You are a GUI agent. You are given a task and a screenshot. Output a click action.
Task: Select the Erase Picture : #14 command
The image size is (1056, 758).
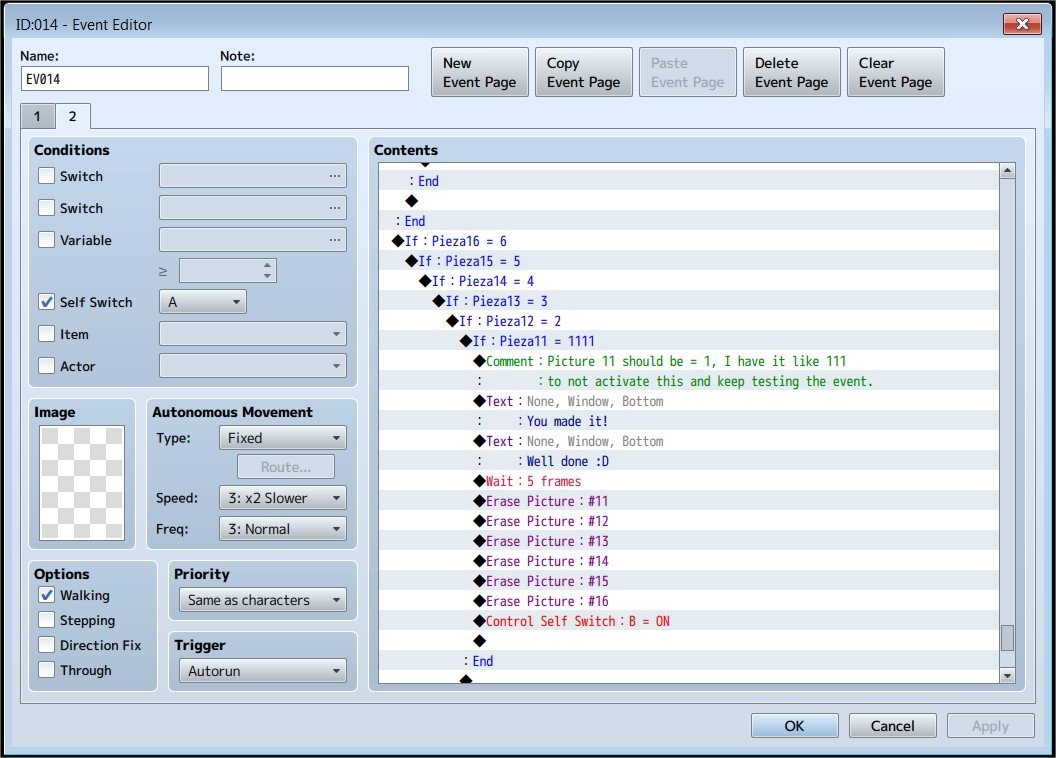point(688,561)
